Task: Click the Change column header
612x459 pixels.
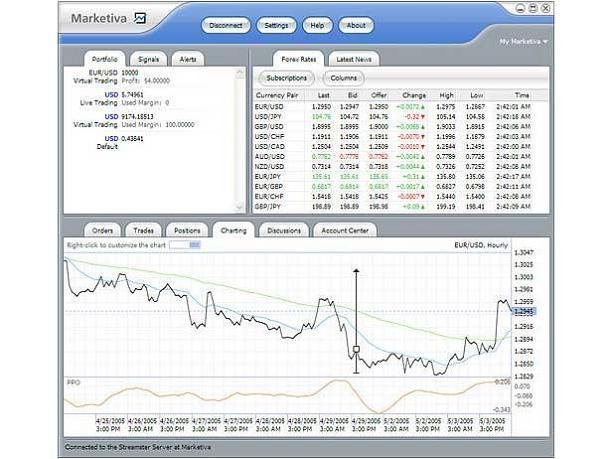Action: click(414, 95)
